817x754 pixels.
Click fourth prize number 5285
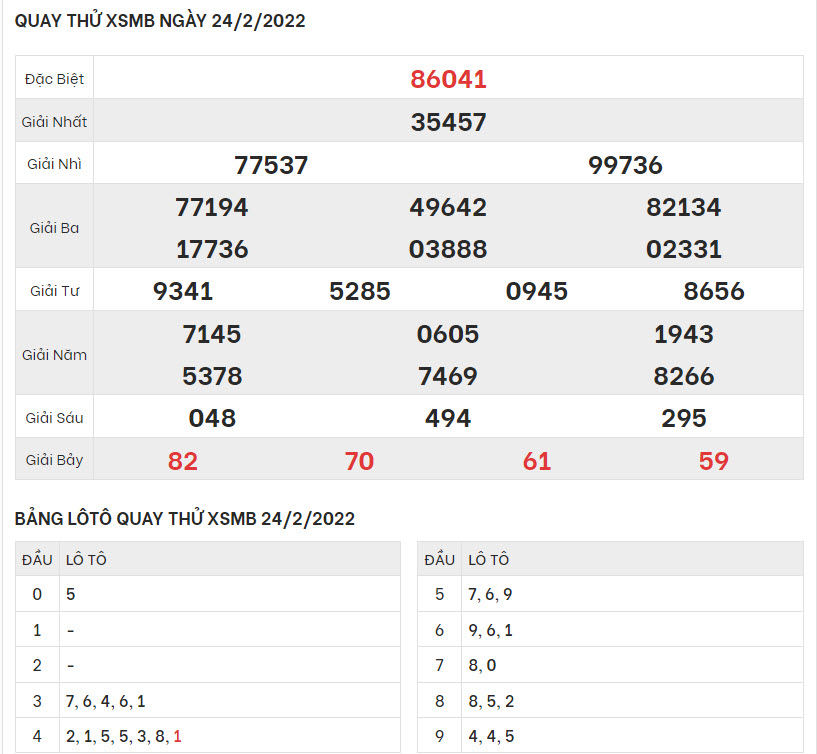(360, 291)
